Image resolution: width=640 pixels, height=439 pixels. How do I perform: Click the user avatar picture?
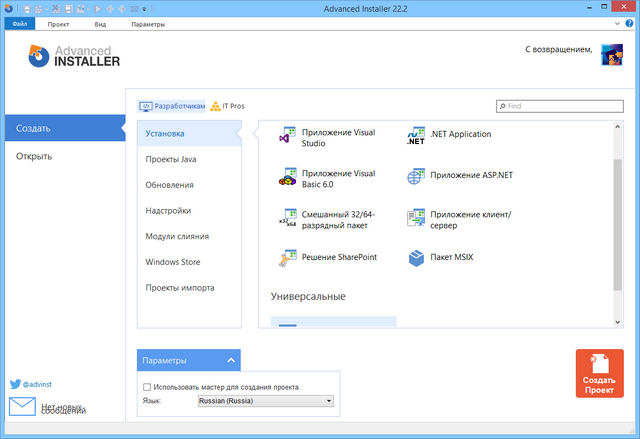click(611, 53)
